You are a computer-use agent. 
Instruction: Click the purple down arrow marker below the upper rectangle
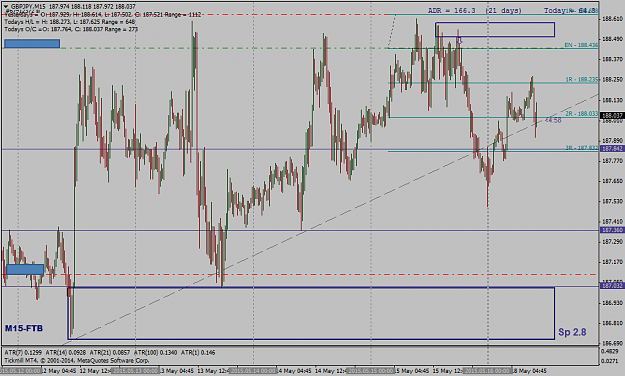click(x=459, y=40)
